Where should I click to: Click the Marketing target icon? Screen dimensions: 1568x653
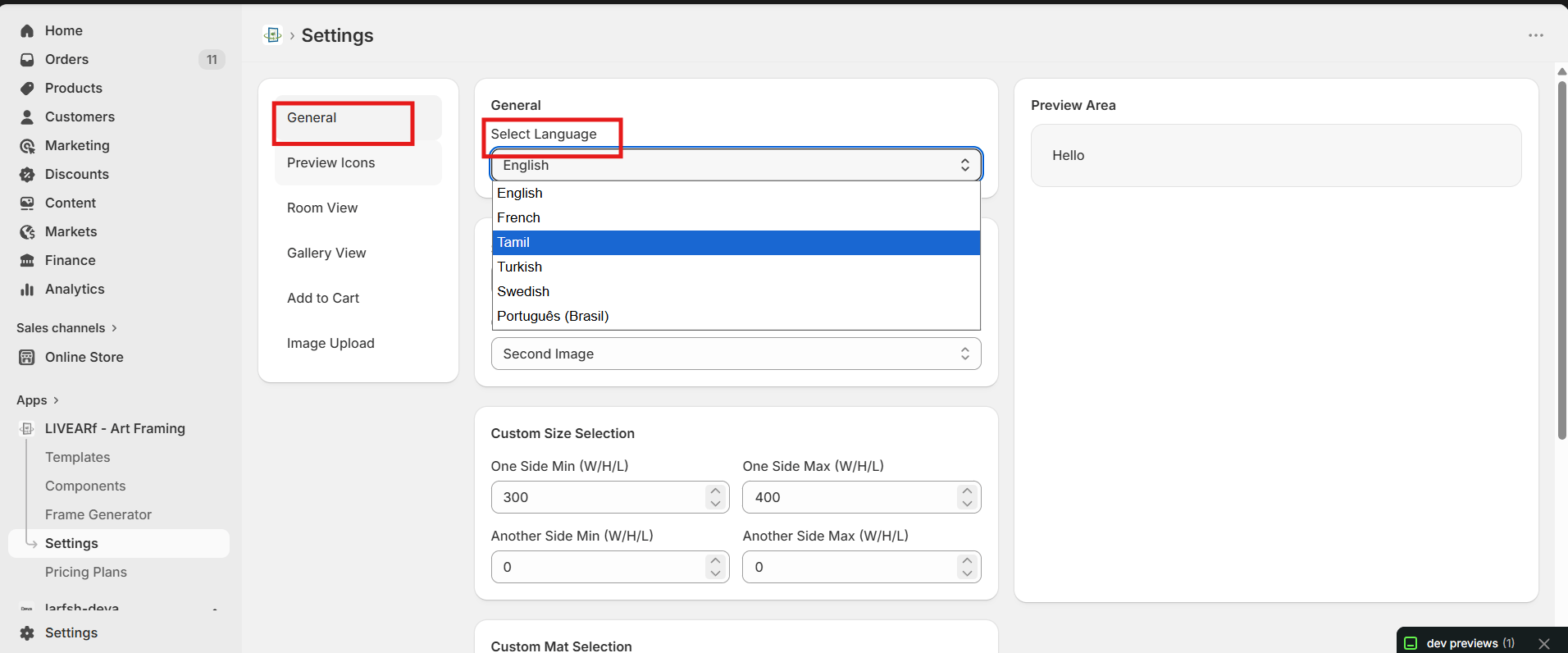[27, 146]
